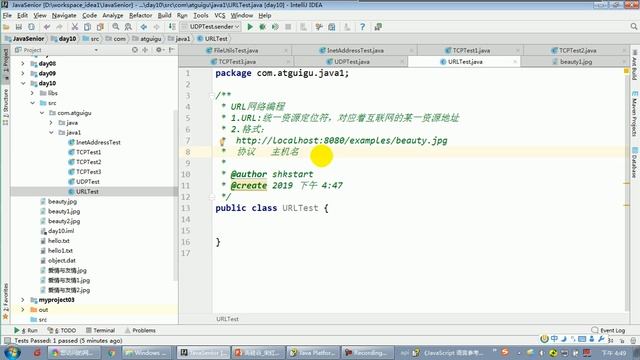
Task: Open Maven Projects side panel
Action: [634, 114]
